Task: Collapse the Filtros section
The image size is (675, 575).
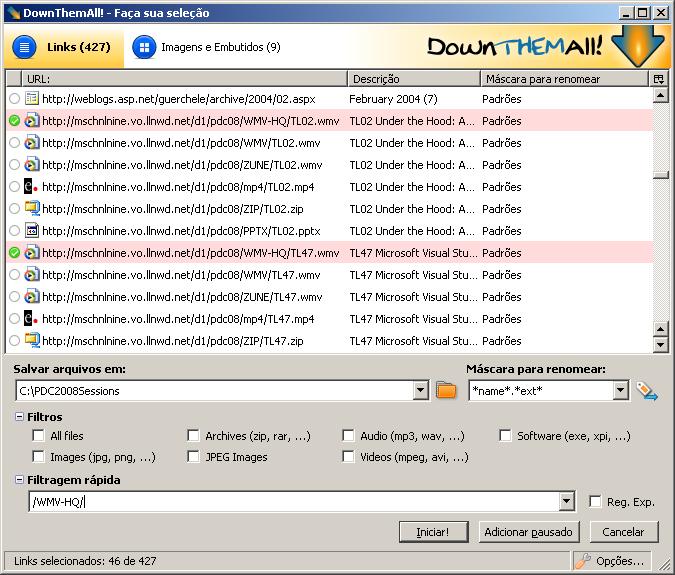Action: (x=19, y=416)
